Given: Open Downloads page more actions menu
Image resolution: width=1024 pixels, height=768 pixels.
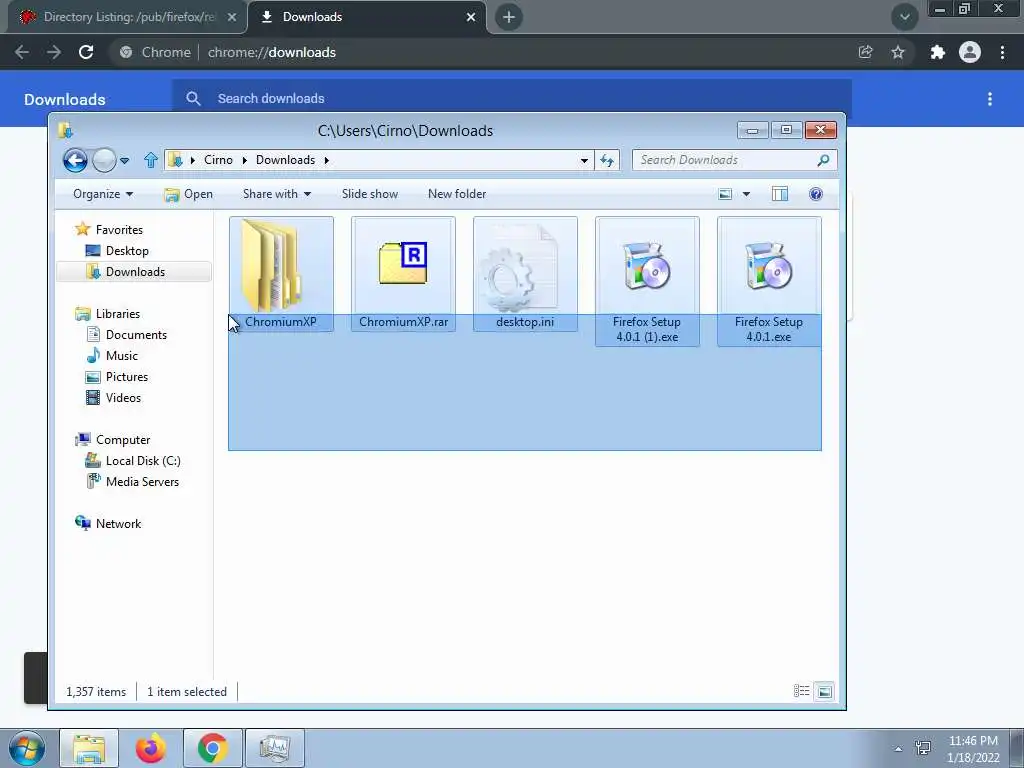Looking at the screenshot, I should 990,99.
